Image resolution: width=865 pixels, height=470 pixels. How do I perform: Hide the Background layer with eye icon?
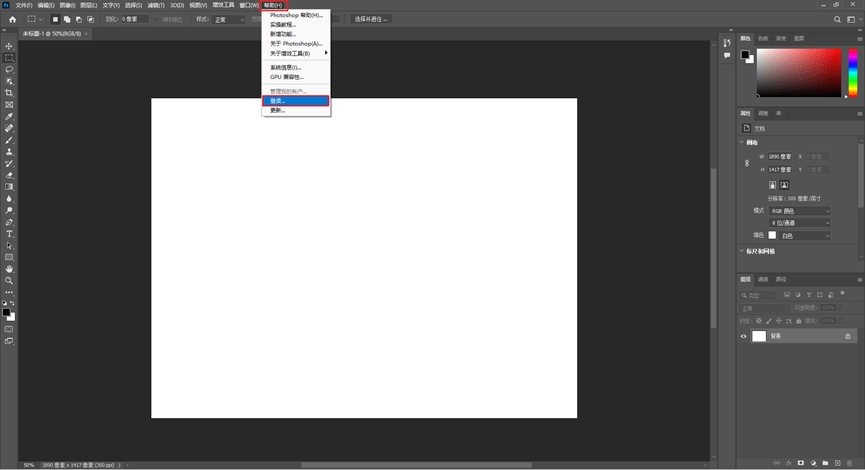point(743,336)
